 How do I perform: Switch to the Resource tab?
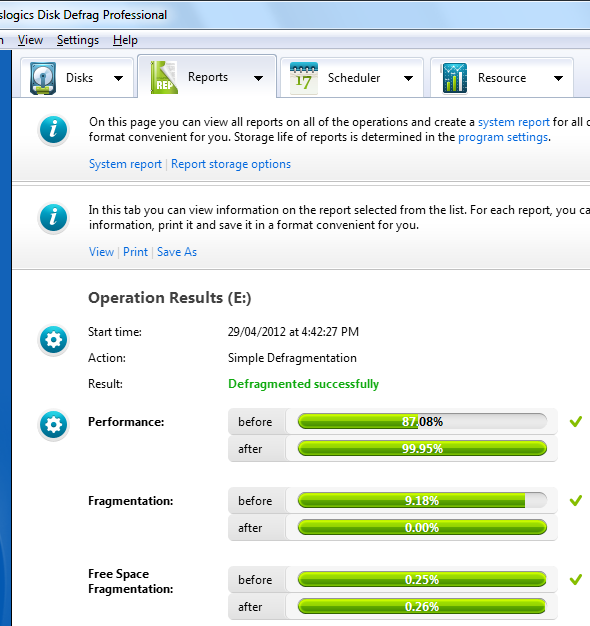502,77
